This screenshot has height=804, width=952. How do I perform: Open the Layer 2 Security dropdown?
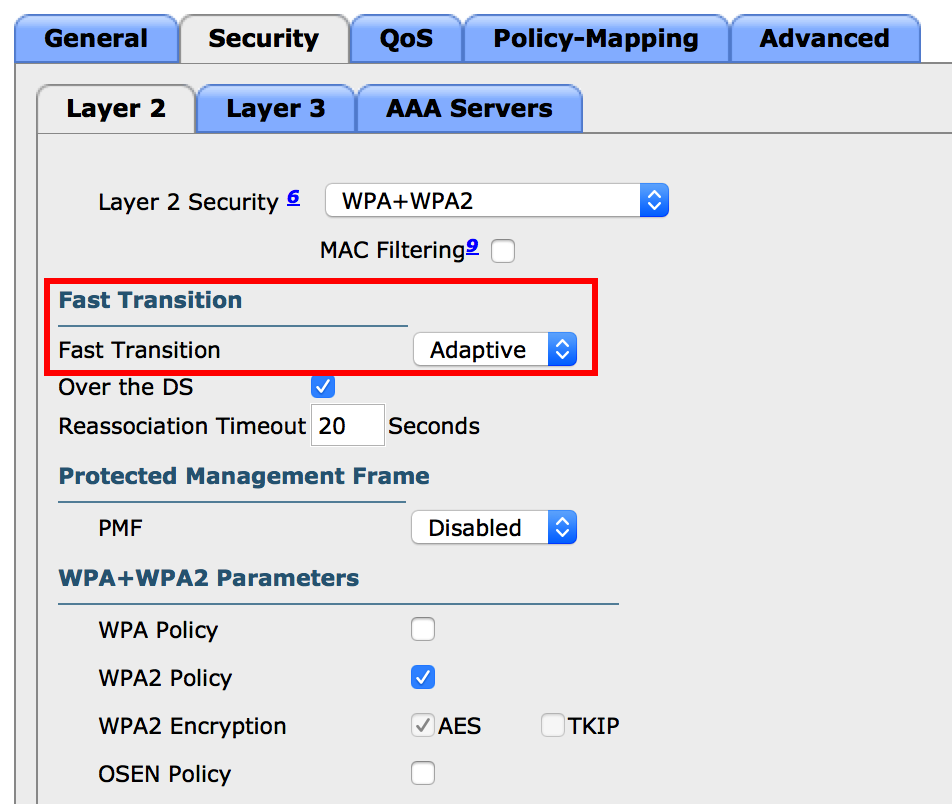(496, 201)
